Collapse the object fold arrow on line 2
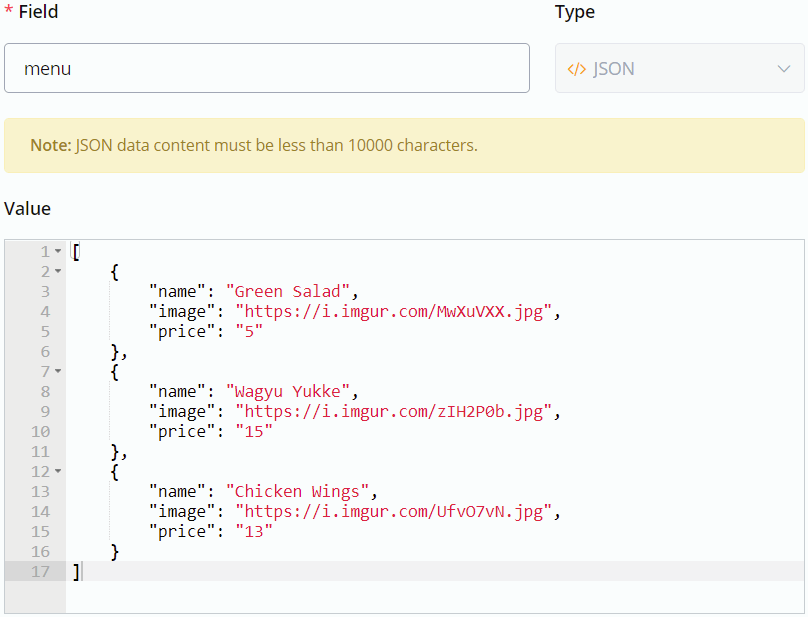 [58, 272]
